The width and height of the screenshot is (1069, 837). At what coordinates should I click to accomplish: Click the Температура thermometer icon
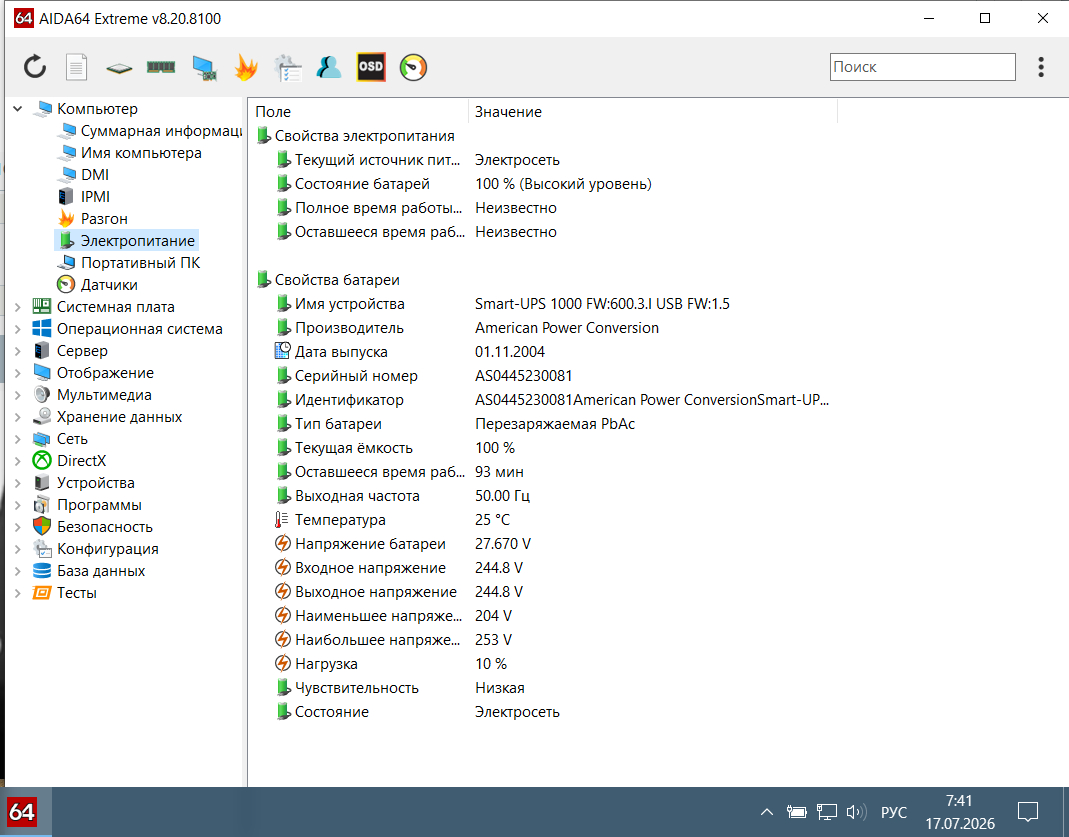[x=282, y=519]
